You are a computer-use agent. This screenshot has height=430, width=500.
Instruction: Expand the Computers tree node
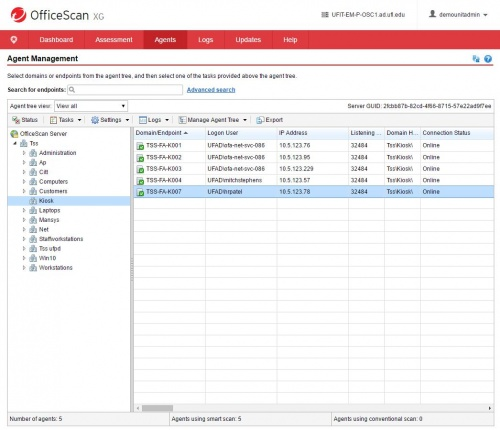click(x=24, y=182)
